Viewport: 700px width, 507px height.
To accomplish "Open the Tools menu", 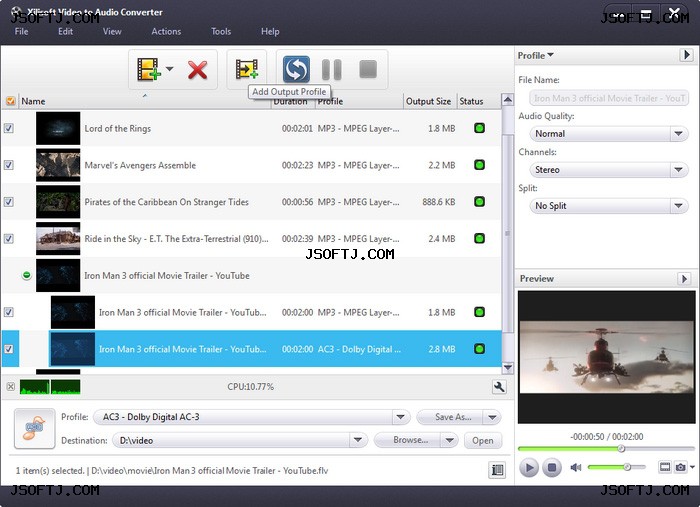I will [221, 31].
